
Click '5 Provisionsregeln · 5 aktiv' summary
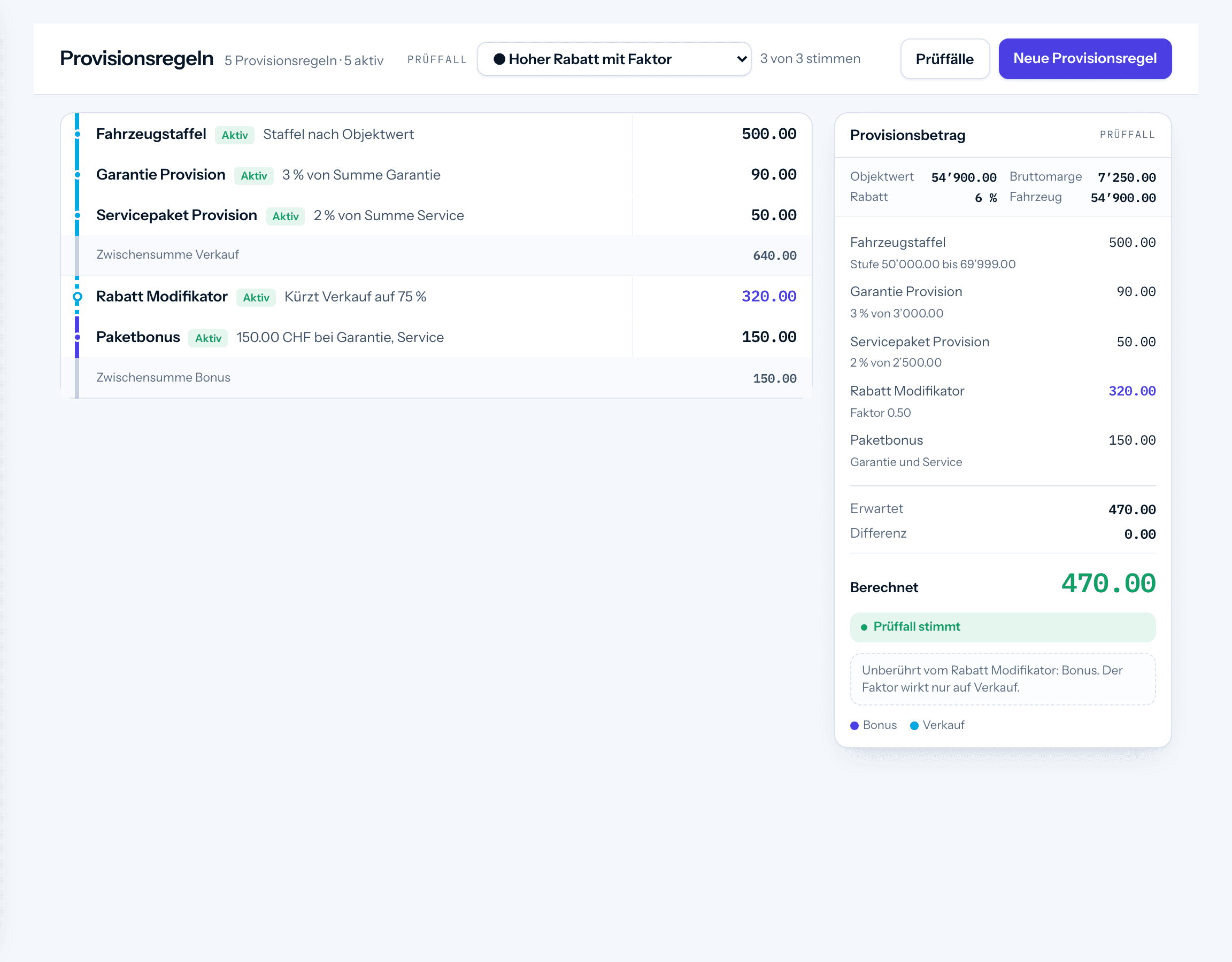[304, 60]
